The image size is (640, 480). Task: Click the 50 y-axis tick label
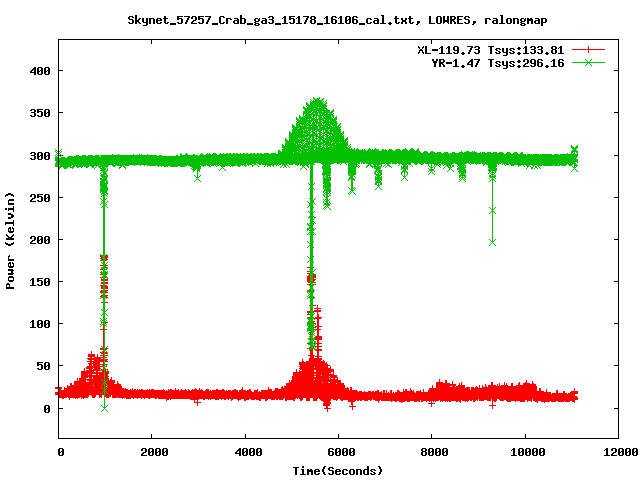pyautogui.click(x=43, y=366)
